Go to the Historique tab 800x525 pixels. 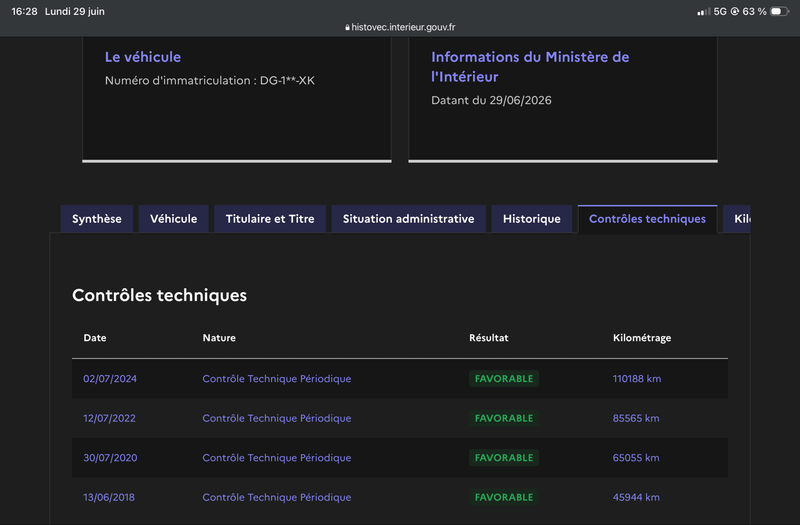[x=532, y=219]
